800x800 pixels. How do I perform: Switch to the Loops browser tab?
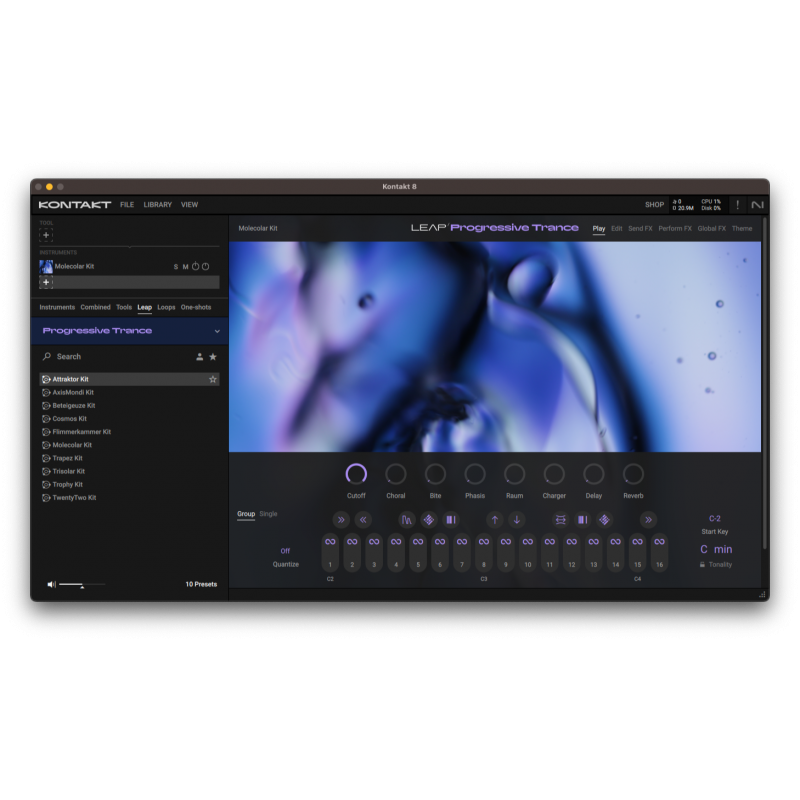tap(166, 307)
